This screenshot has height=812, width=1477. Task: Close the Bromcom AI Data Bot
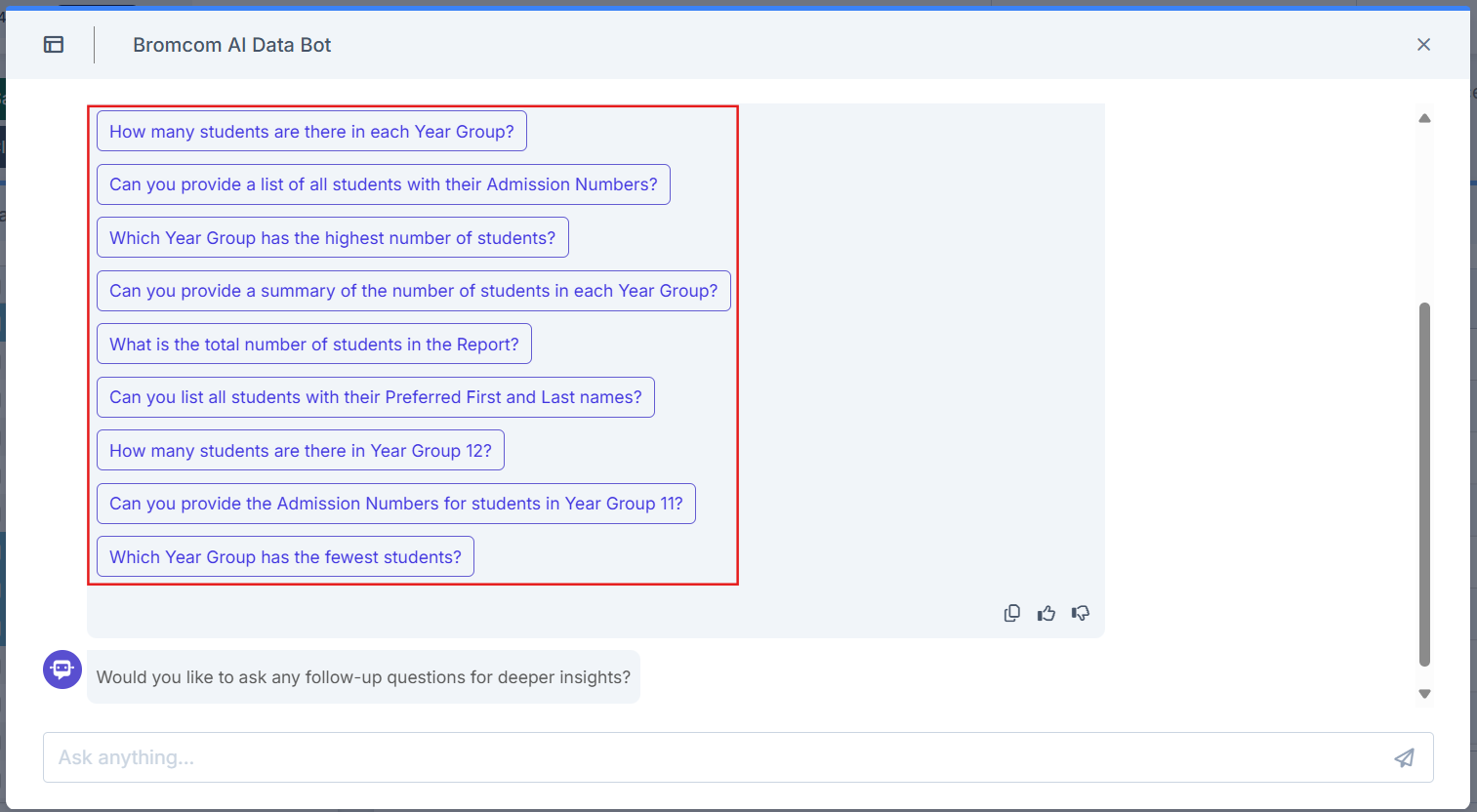[1423, 44]
